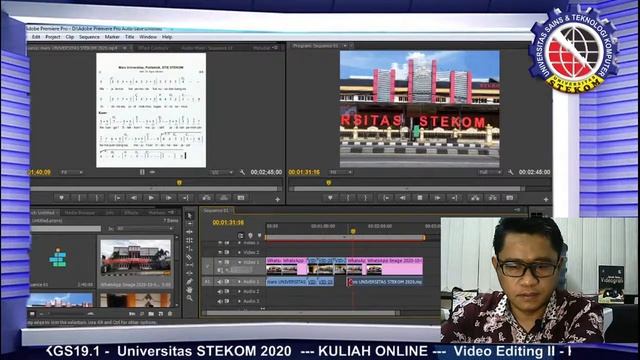Viewport: 640px width, 360px height.
Task: Insert the source clip into the sequence
Action: 207,198
